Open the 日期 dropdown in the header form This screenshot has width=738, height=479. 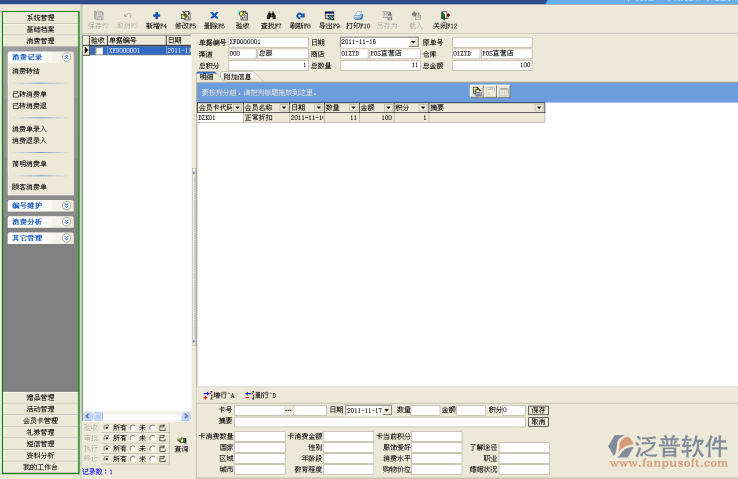[414, 42]
